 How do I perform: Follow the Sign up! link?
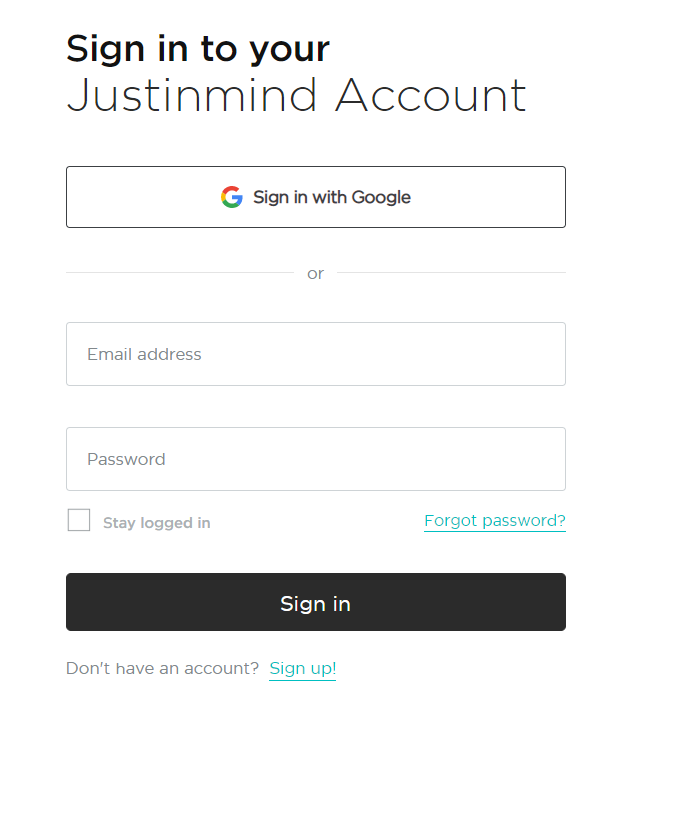[303, 668]
